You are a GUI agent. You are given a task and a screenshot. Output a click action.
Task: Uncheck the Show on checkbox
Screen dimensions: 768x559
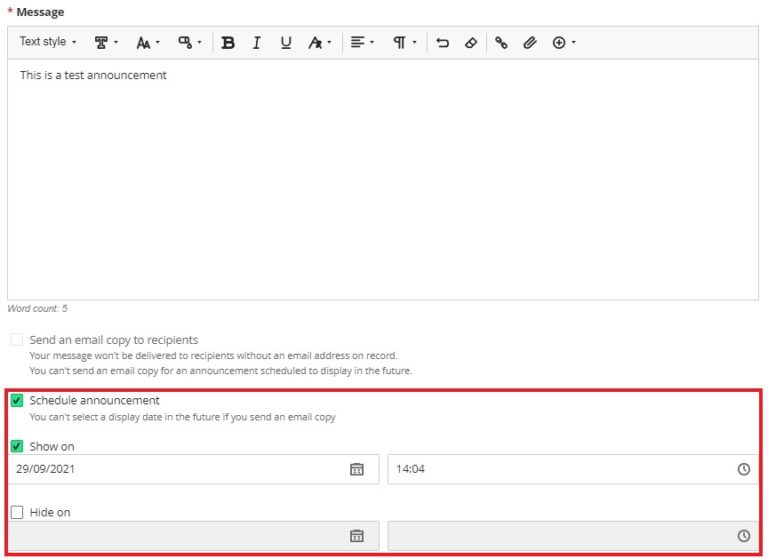(17, 446)
